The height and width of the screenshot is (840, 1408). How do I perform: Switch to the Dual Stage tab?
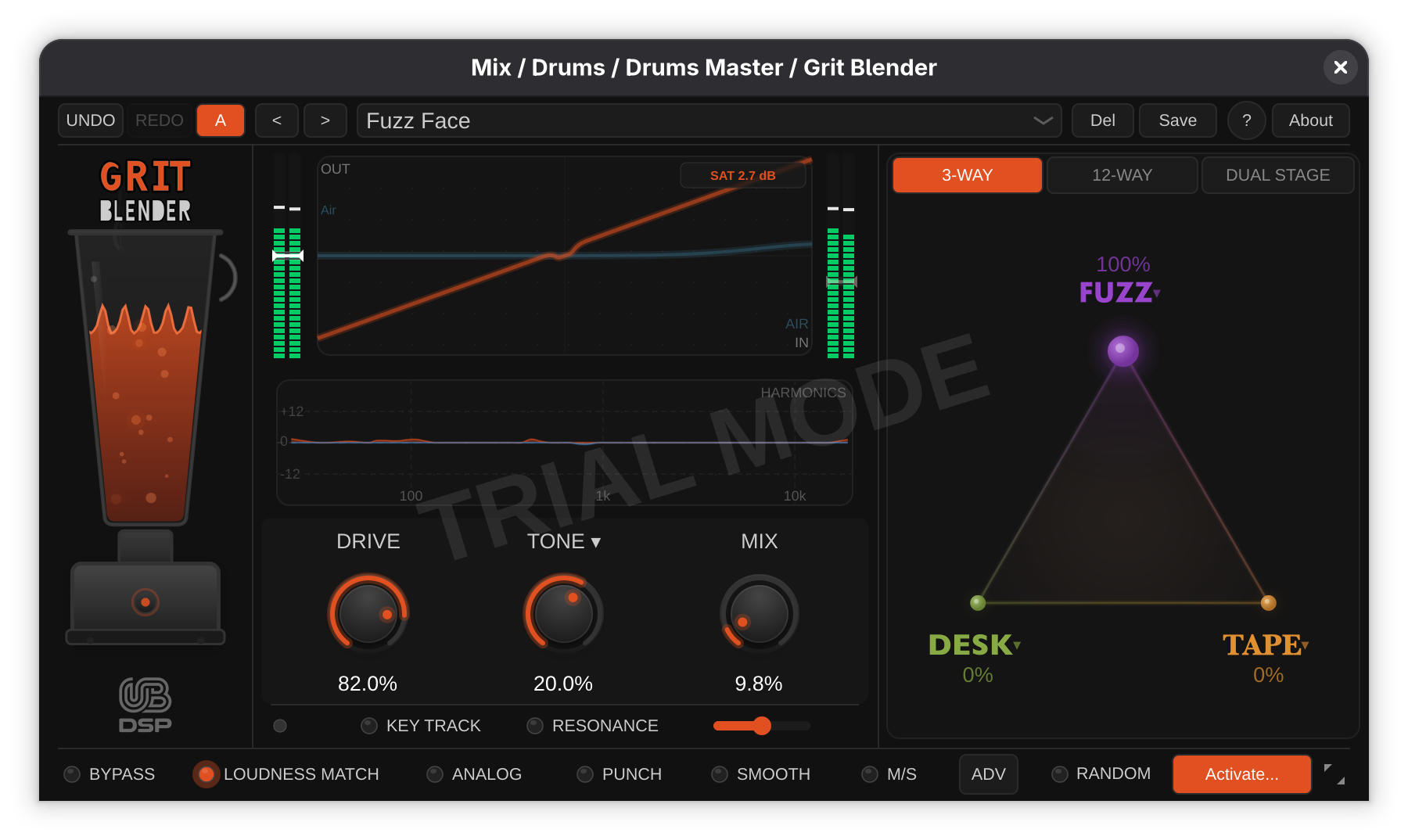1277,175
